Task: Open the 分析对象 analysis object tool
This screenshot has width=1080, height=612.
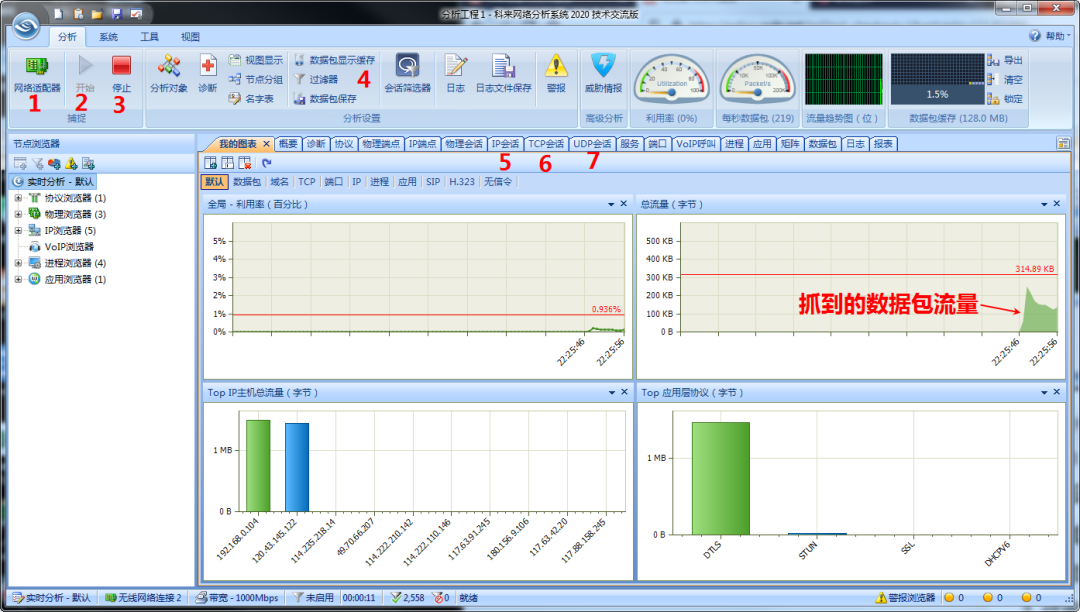Action: [x=169, y=74]
